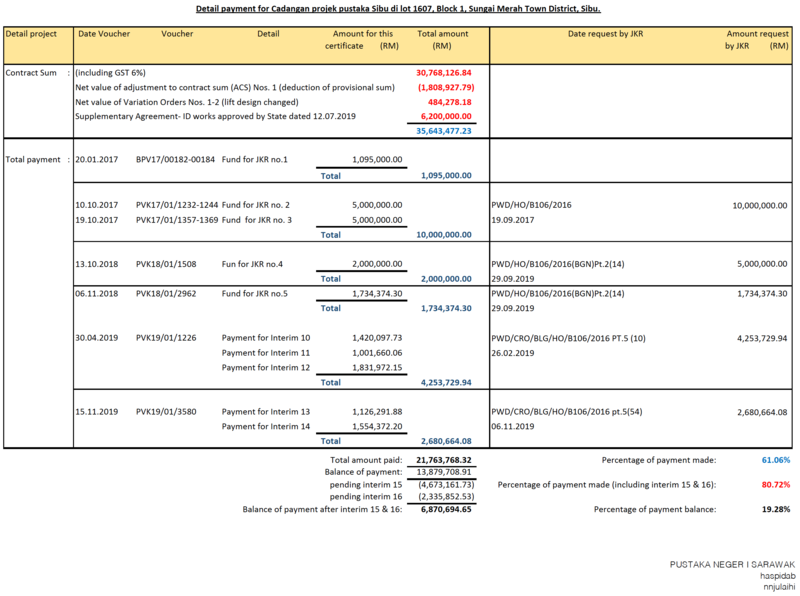This screenshot has height=596, width=800.
Task: Click the revised contract total 35,643,477.23
Action: 441,131
